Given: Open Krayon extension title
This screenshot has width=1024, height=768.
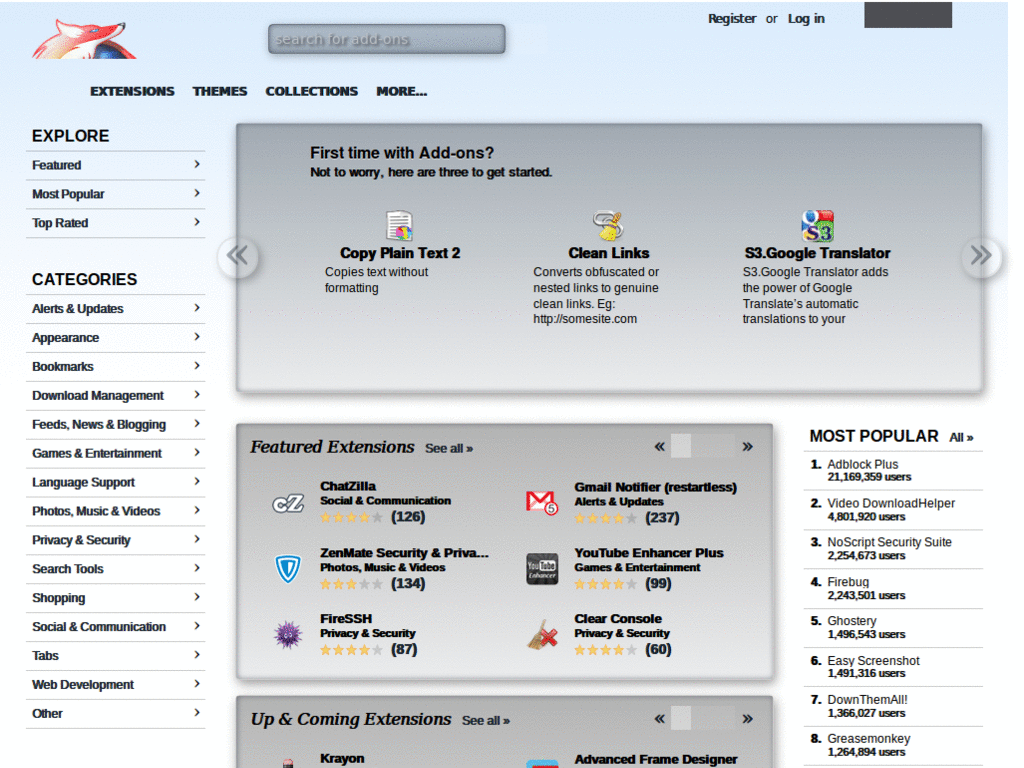Looking at the screenshot, I should click(342, 758).
